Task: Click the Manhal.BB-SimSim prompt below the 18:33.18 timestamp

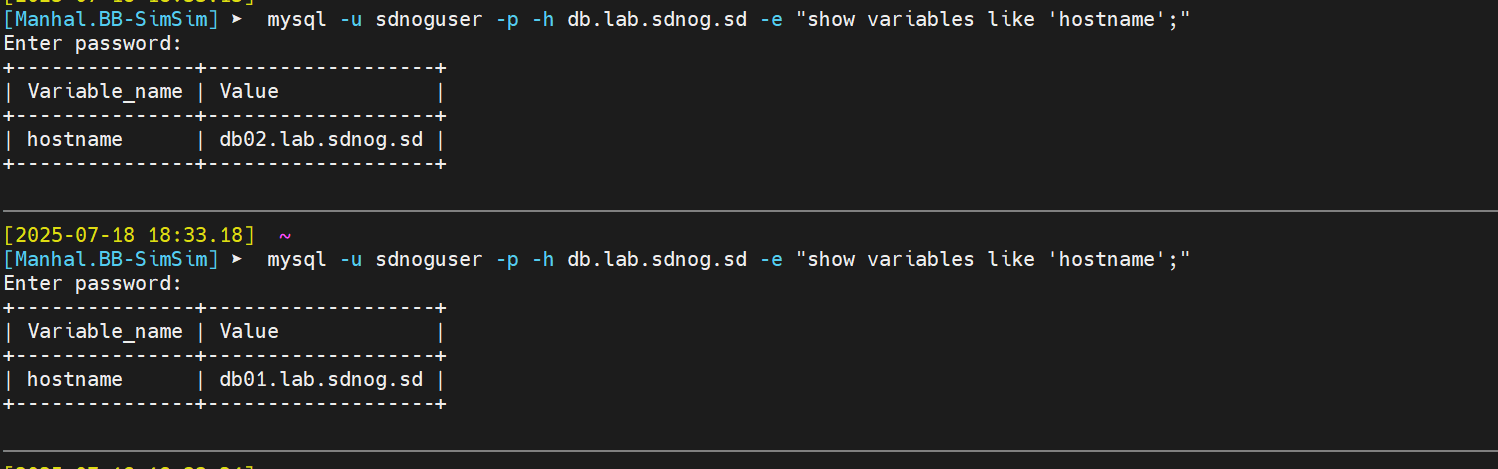Action: point(111,259)
